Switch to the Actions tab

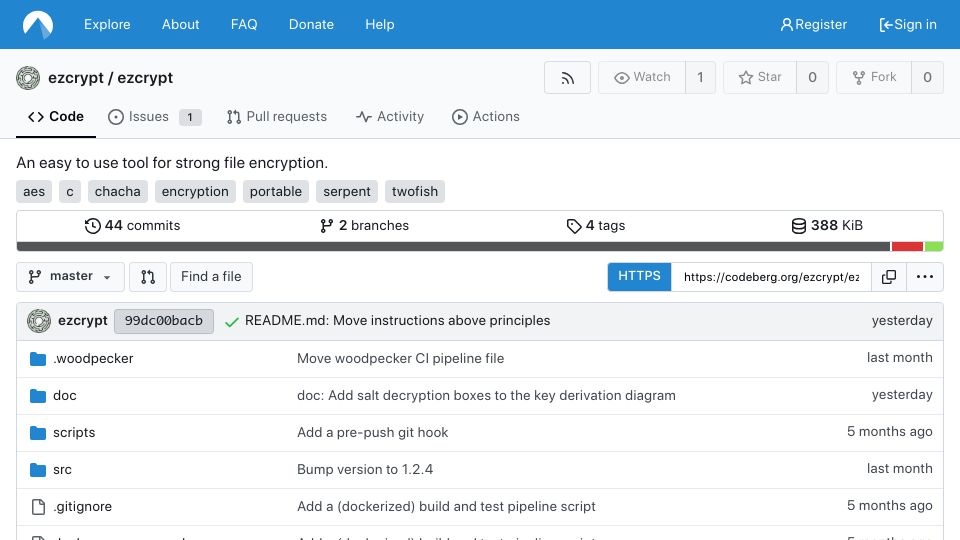(x=486, y=117)
